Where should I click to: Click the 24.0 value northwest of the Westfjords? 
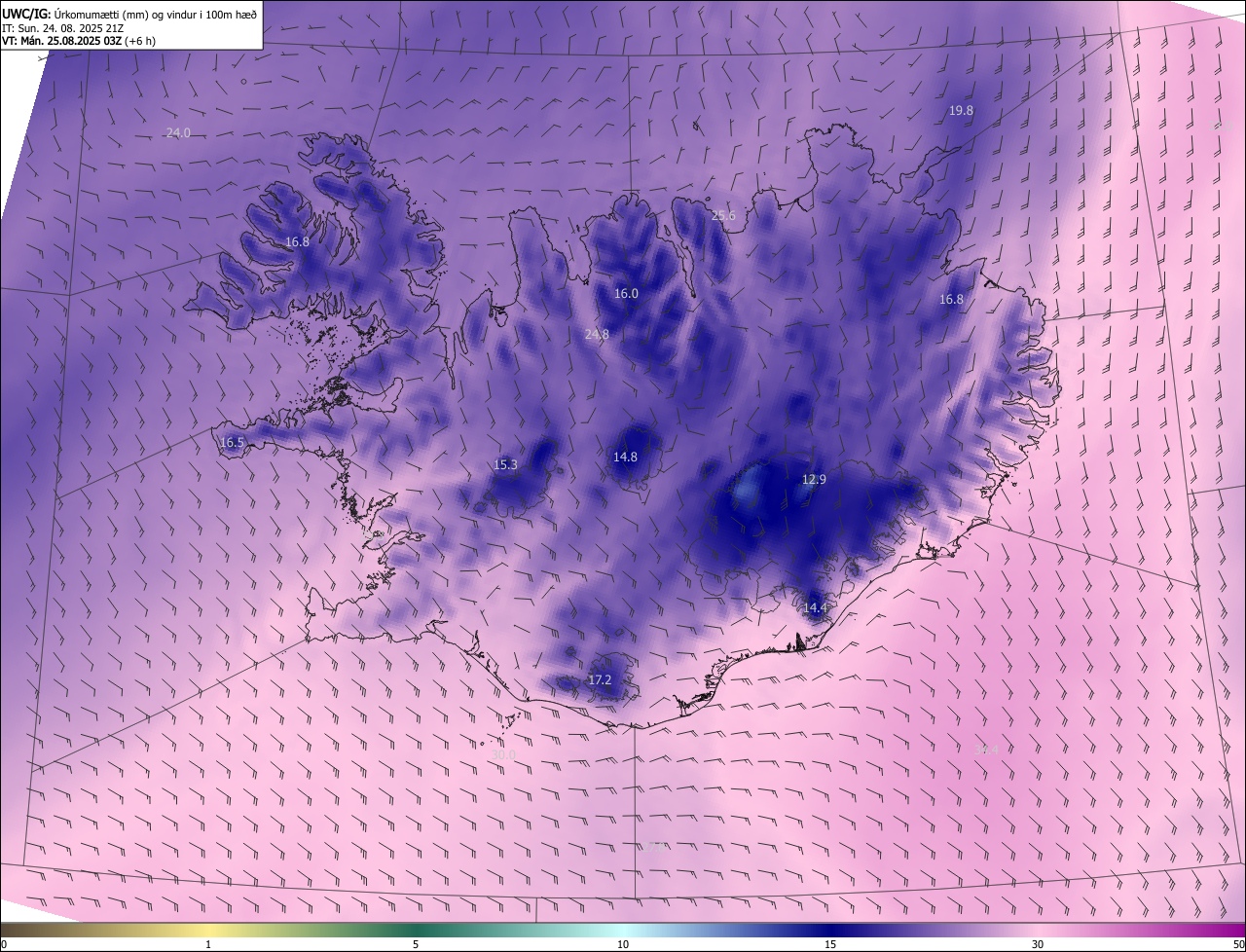coord(178,132)
